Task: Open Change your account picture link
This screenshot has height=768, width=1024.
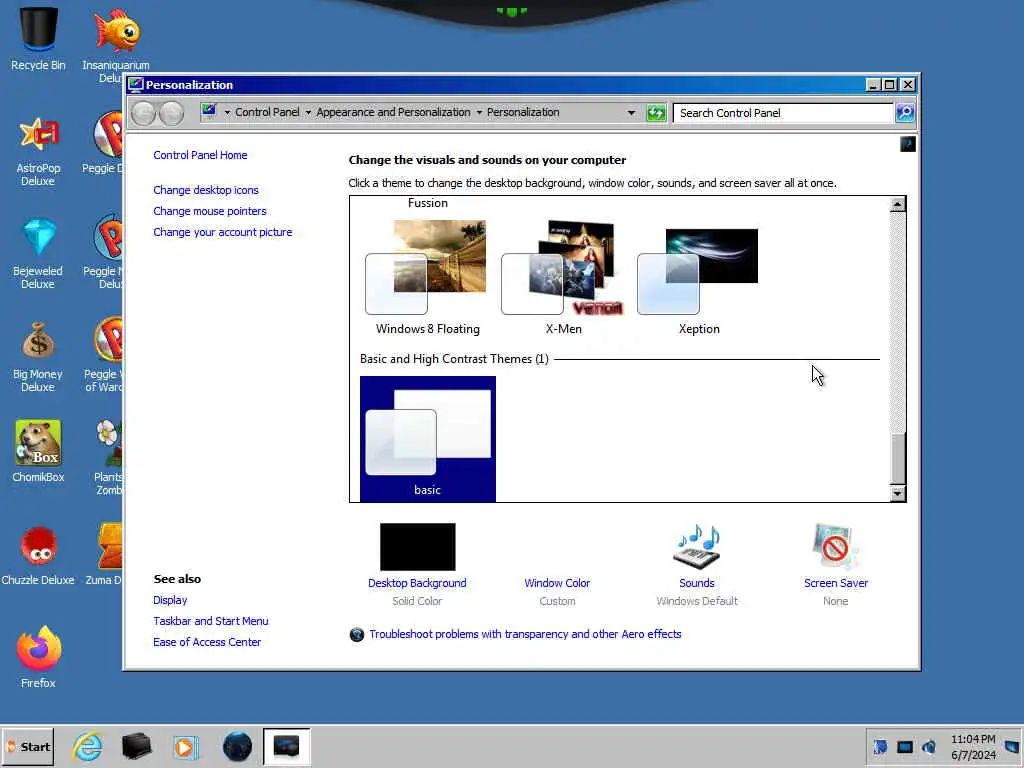Action: [x=223, y=232]
